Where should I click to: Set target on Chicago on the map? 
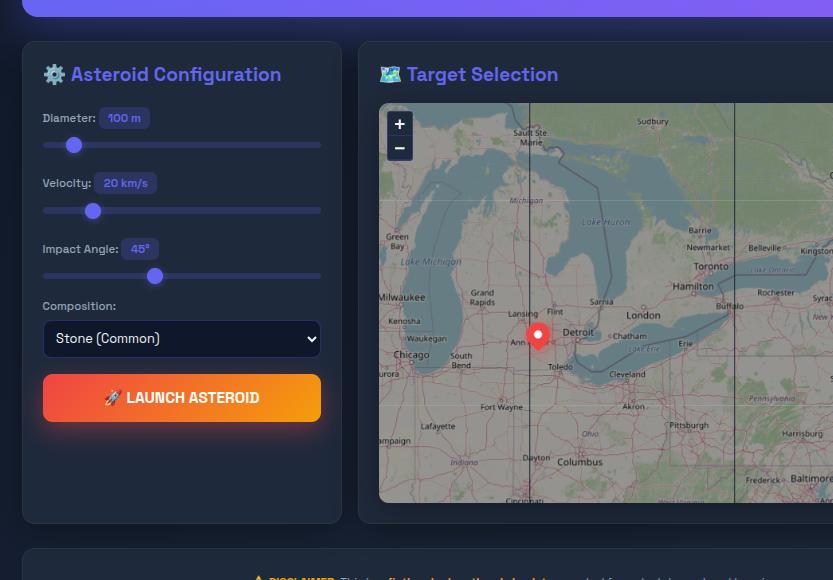pos(411,355)
